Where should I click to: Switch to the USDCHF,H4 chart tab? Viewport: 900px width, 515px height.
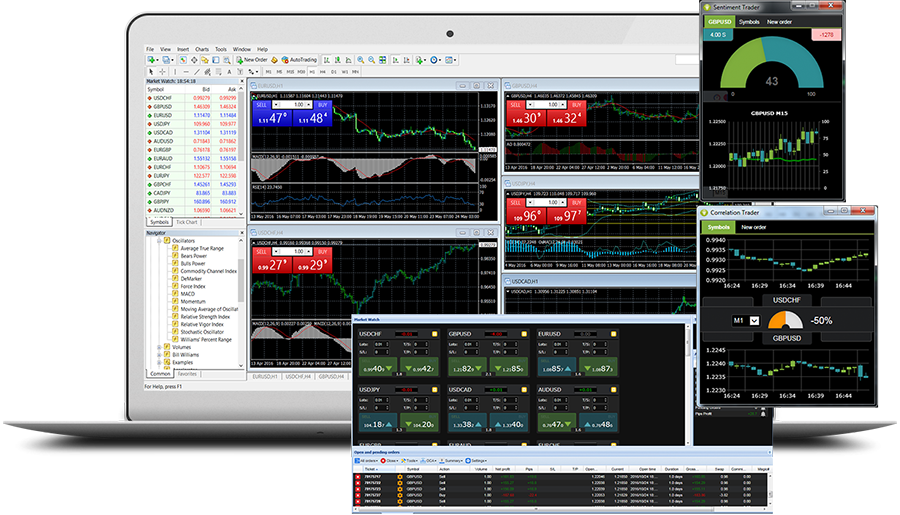click(x=298, y=377)
